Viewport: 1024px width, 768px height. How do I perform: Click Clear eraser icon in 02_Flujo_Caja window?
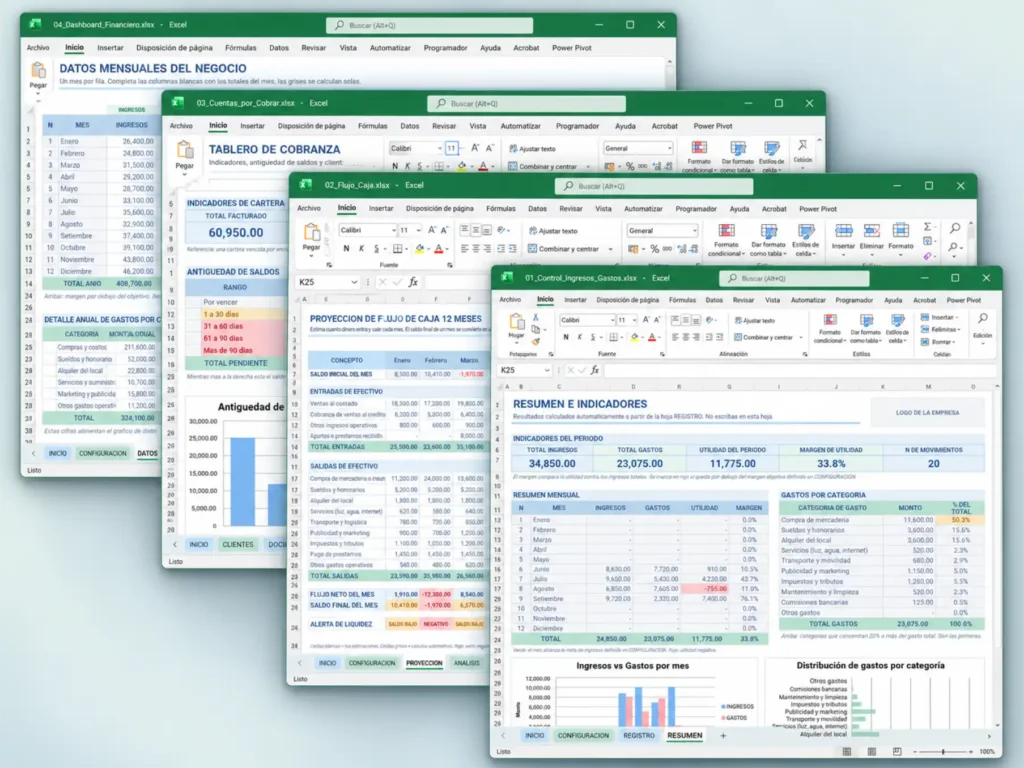point(927,257)
